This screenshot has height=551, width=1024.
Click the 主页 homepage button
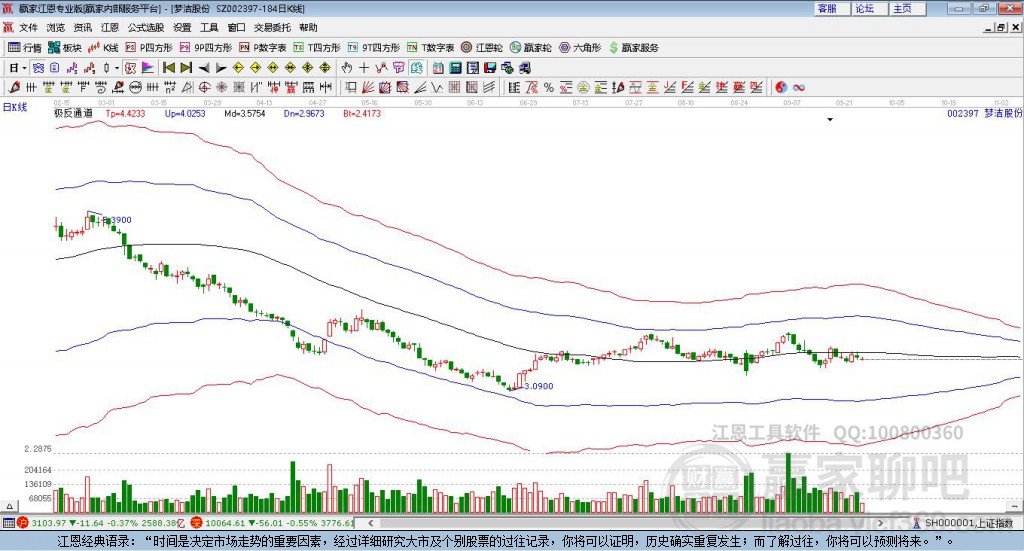point(902,8)
